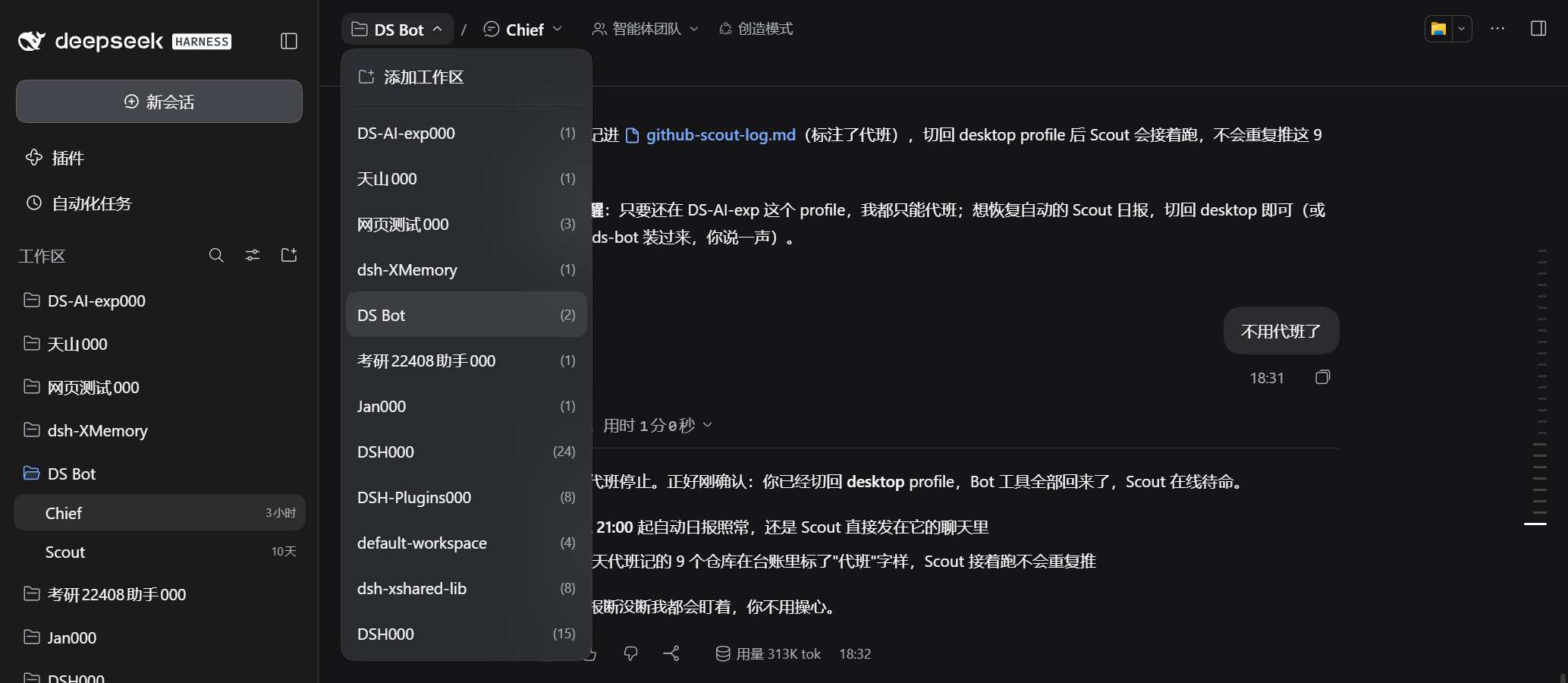This screenshot has height=683, width=1568.
Task: Click the thumbs-down feedback icon
Action: 630,653
